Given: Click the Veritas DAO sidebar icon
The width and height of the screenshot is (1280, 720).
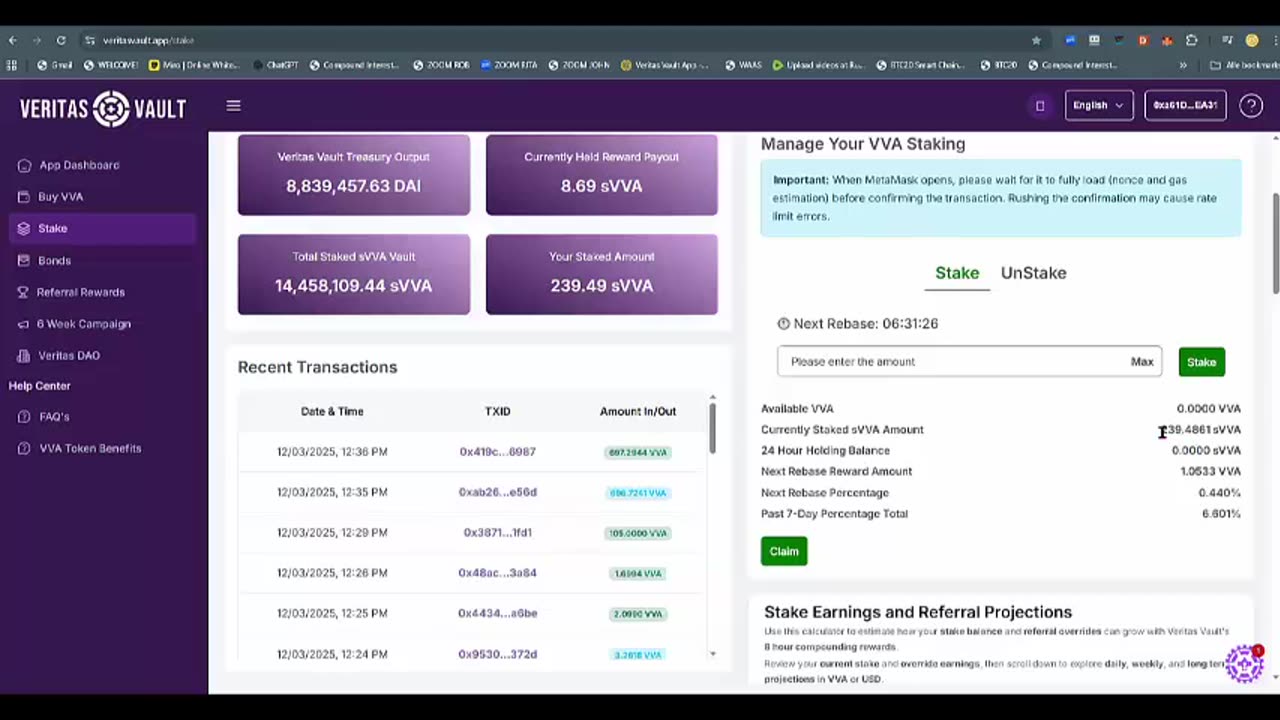Looking at the screenshot, I should (24, 356).
